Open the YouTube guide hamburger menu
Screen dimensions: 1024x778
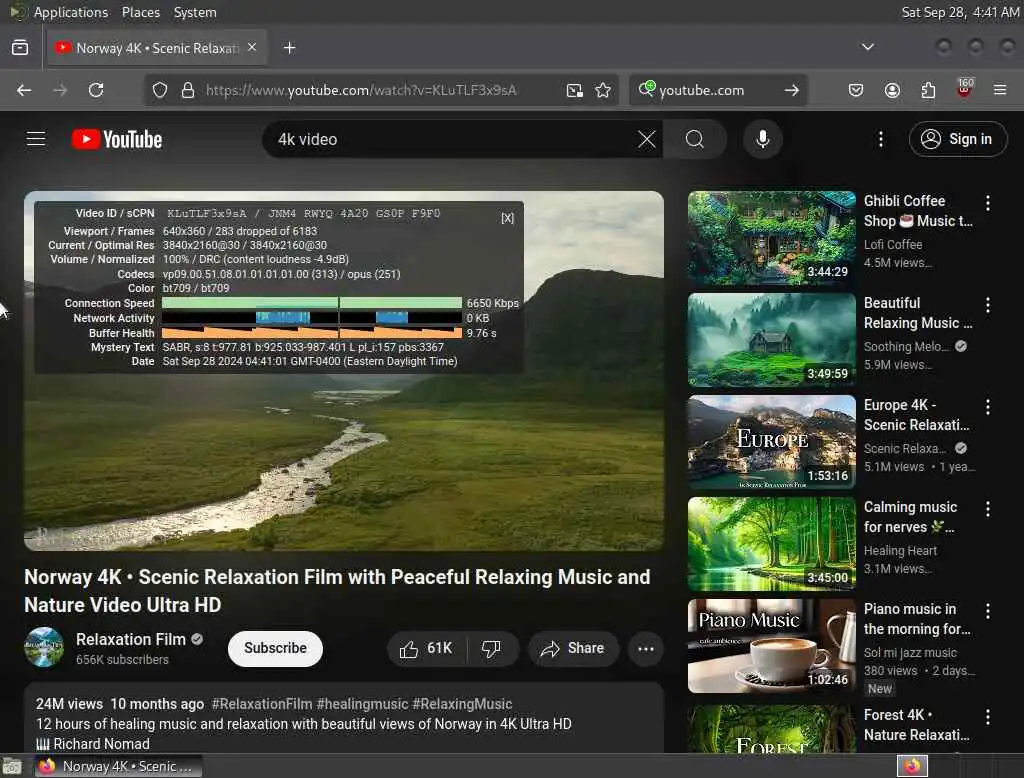tap(36, 139)
